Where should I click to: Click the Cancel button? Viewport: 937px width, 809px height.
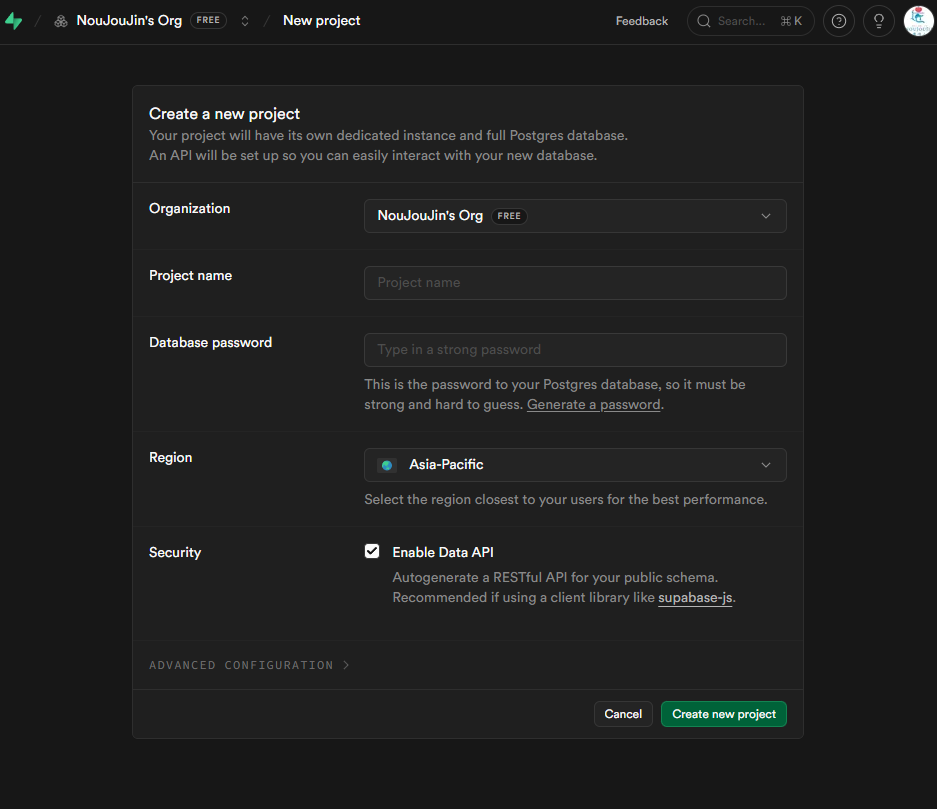[623, 714]
